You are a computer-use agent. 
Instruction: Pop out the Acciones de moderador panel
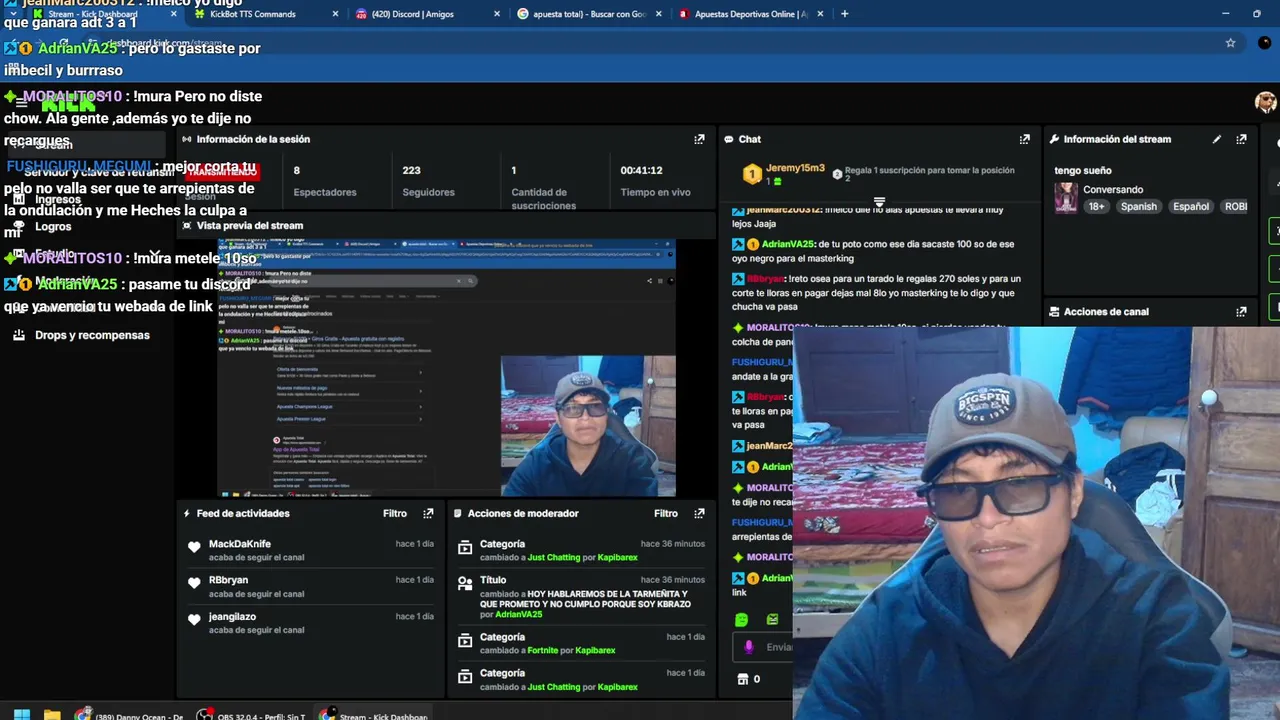point(699,514)
